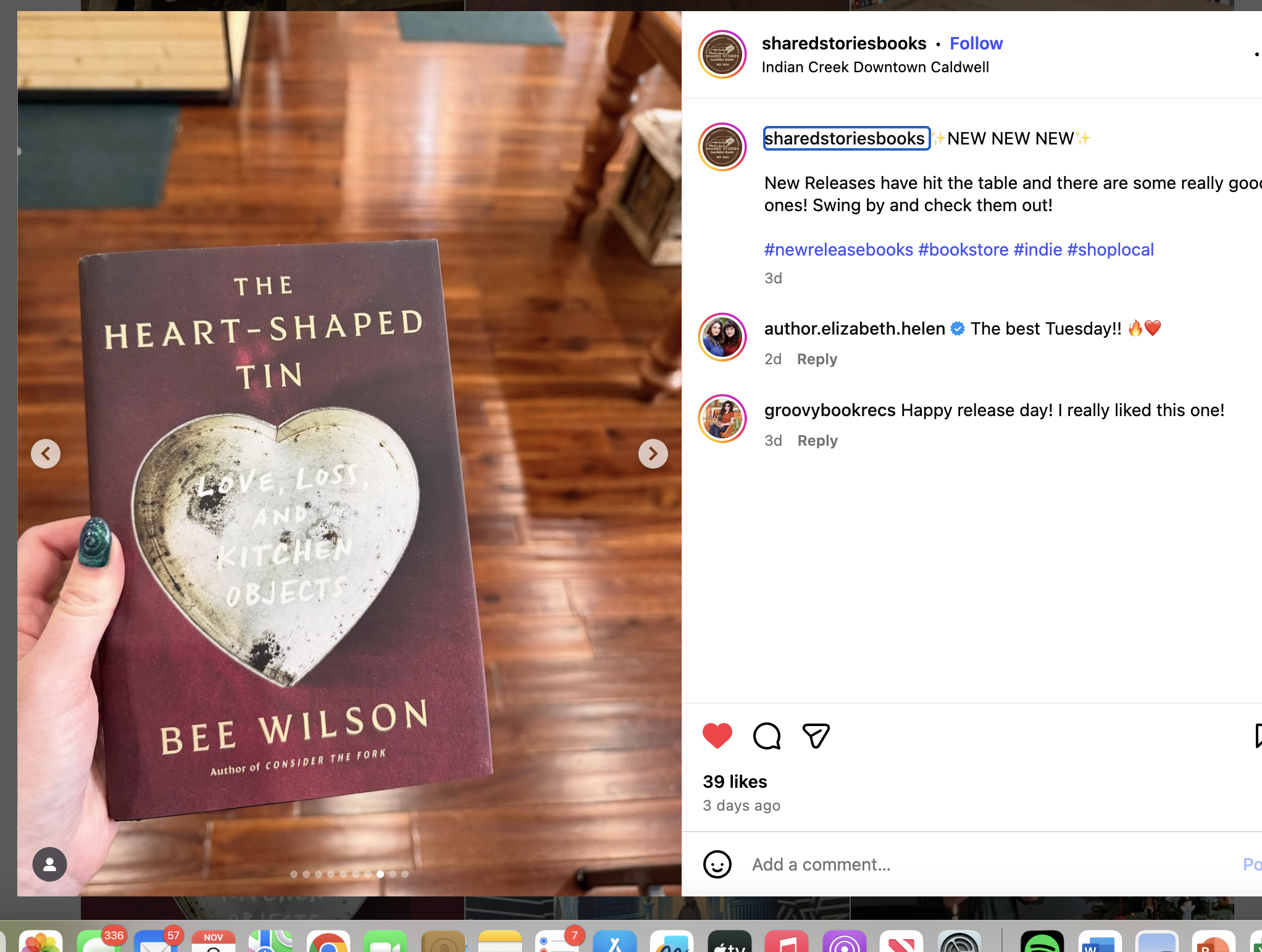Open the #shoplocal hashtag link
The height and width of the screenshot is (952, 1262).
pyautogui.click(x=1110, y=249)
